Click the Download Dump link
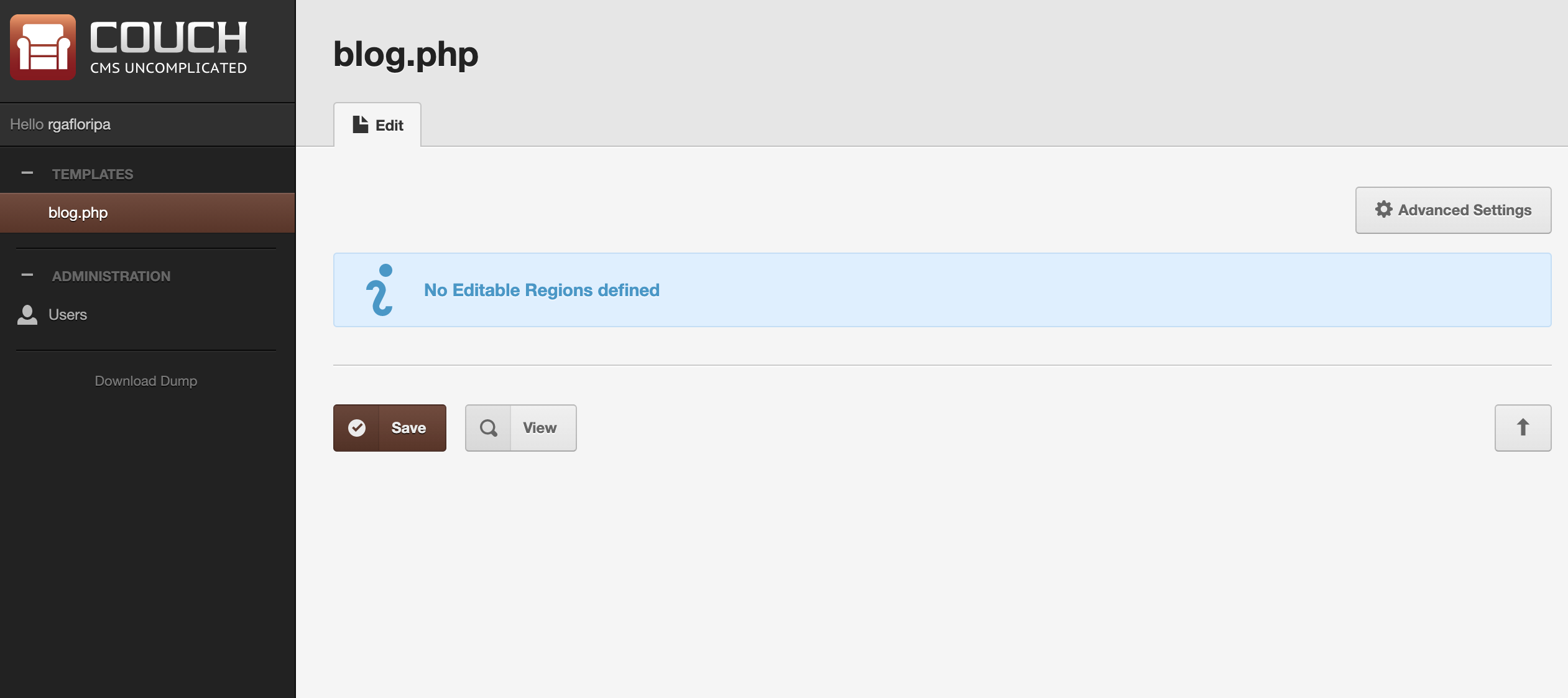 (x=146, y=381)
